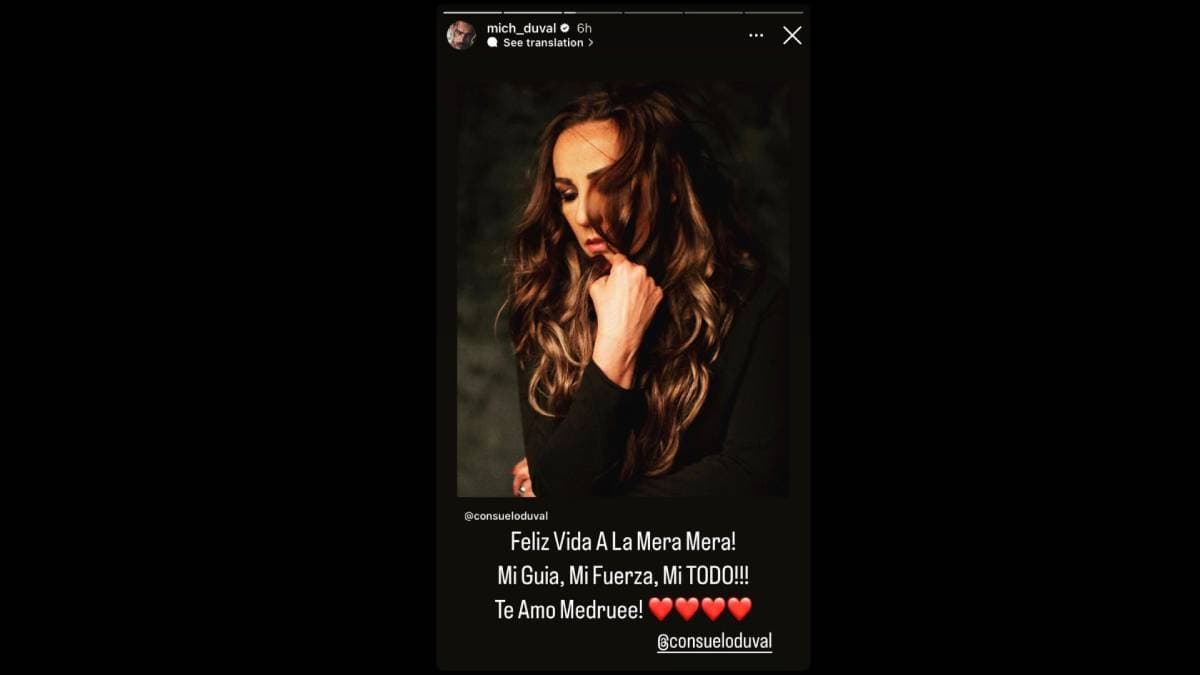Click the third, in-progress story segment
Image resolution: width=1200 pixels, height=675 pixels.
pyautogui.click(x=593, y=12)
